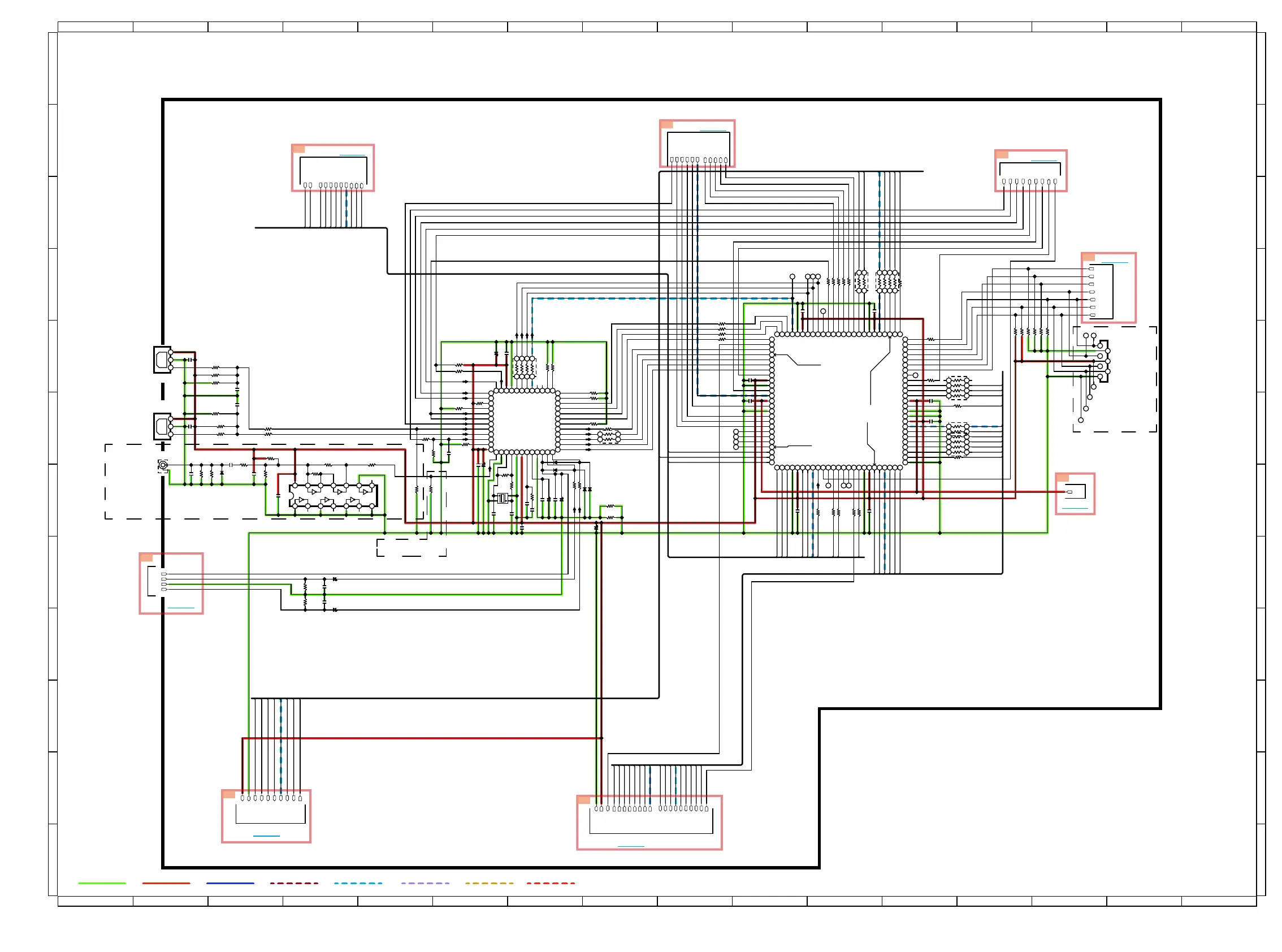This screenshot has height=952, width=1282.
Task: Open the blue link in small single-pin connector box
Action: (1075, 508)
